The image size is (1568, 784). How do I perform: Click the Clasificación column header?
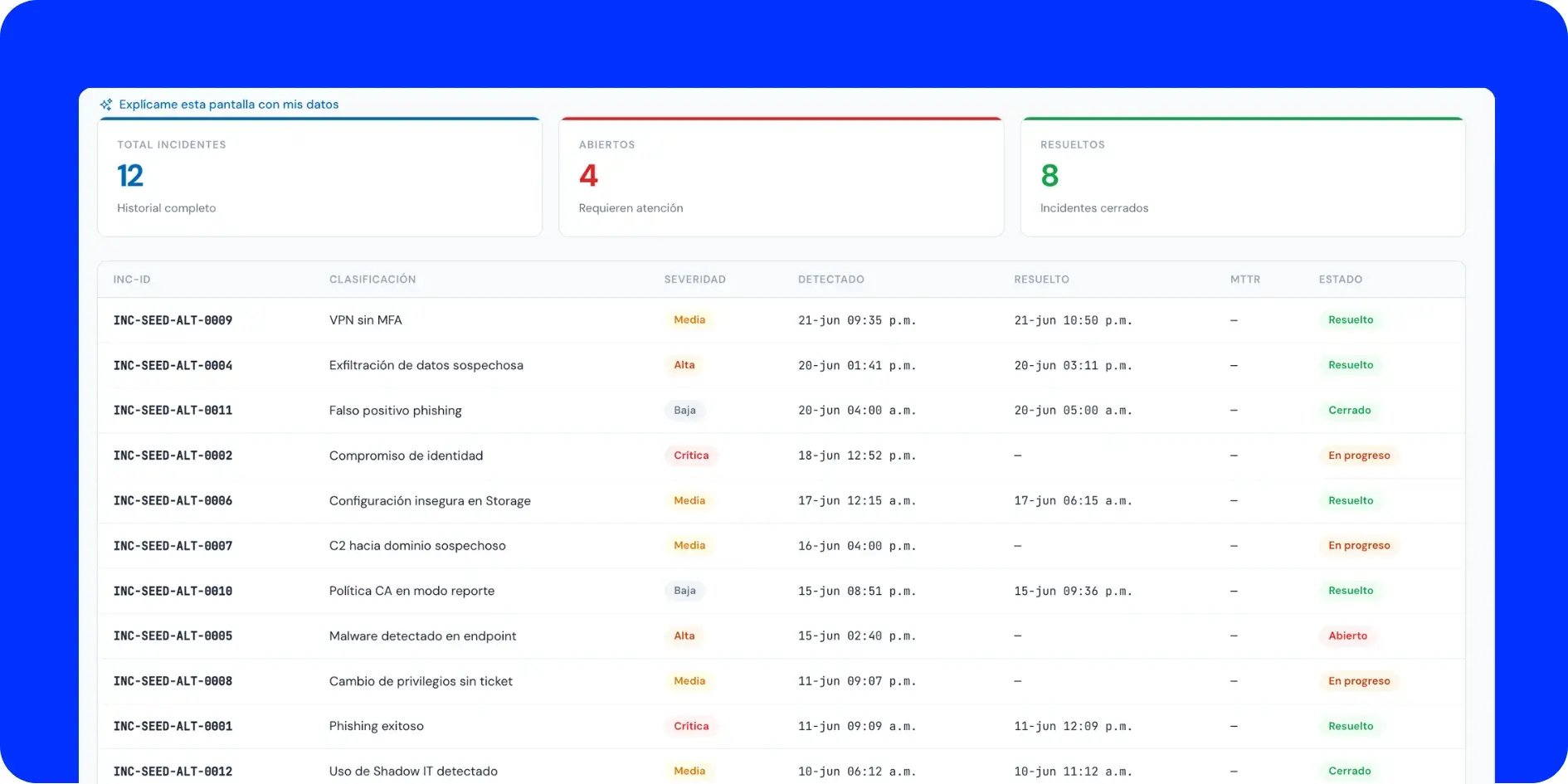373,280
